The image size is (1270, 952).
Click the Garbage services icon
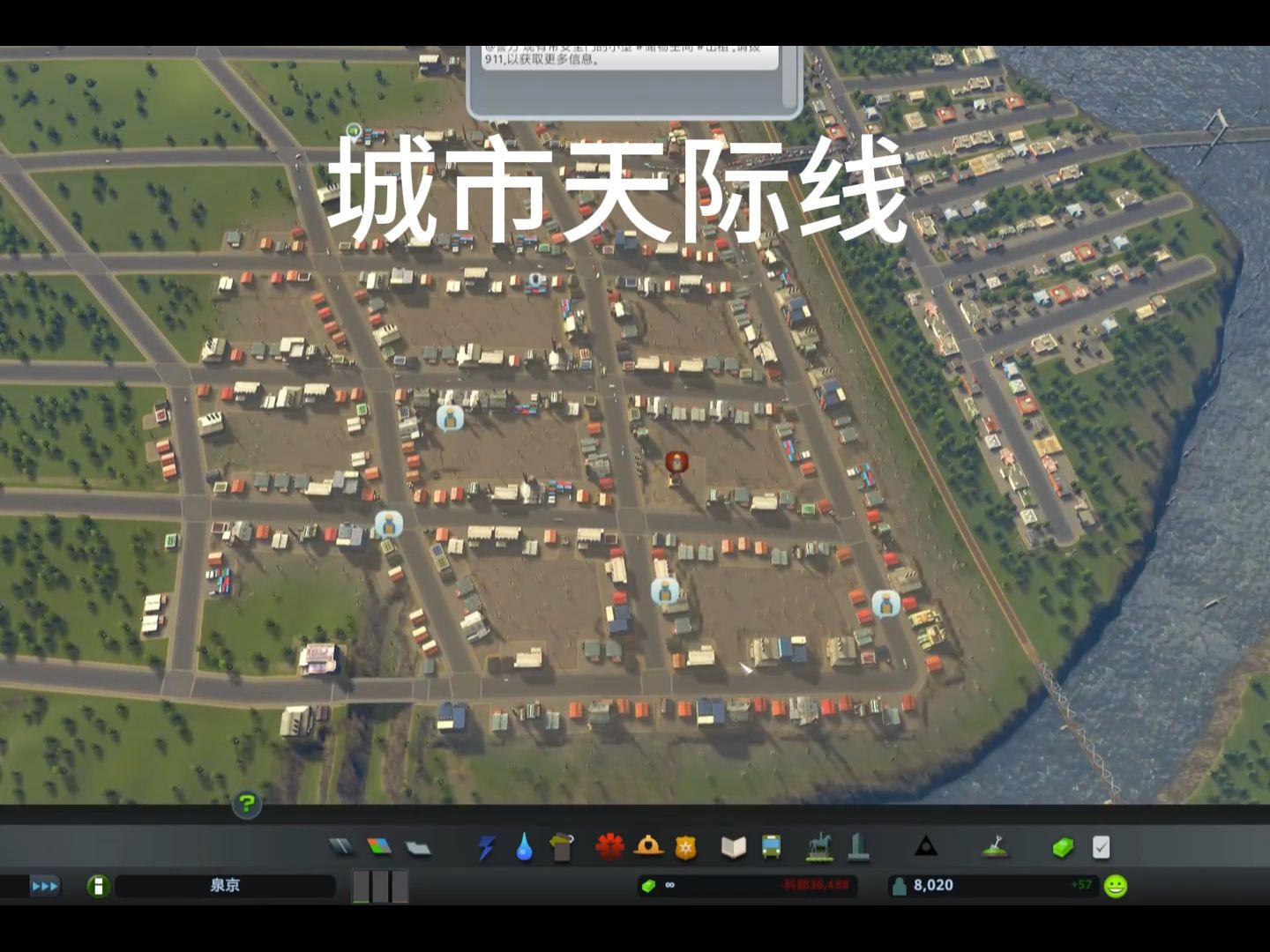(560, 848)
